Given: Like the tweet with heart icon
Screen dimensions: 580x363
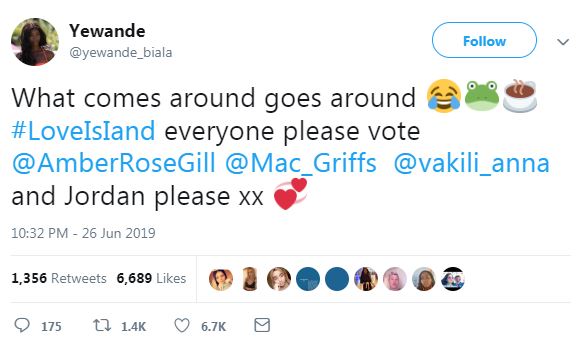Looking at the screenshot, I should click(x=182, y=326).
